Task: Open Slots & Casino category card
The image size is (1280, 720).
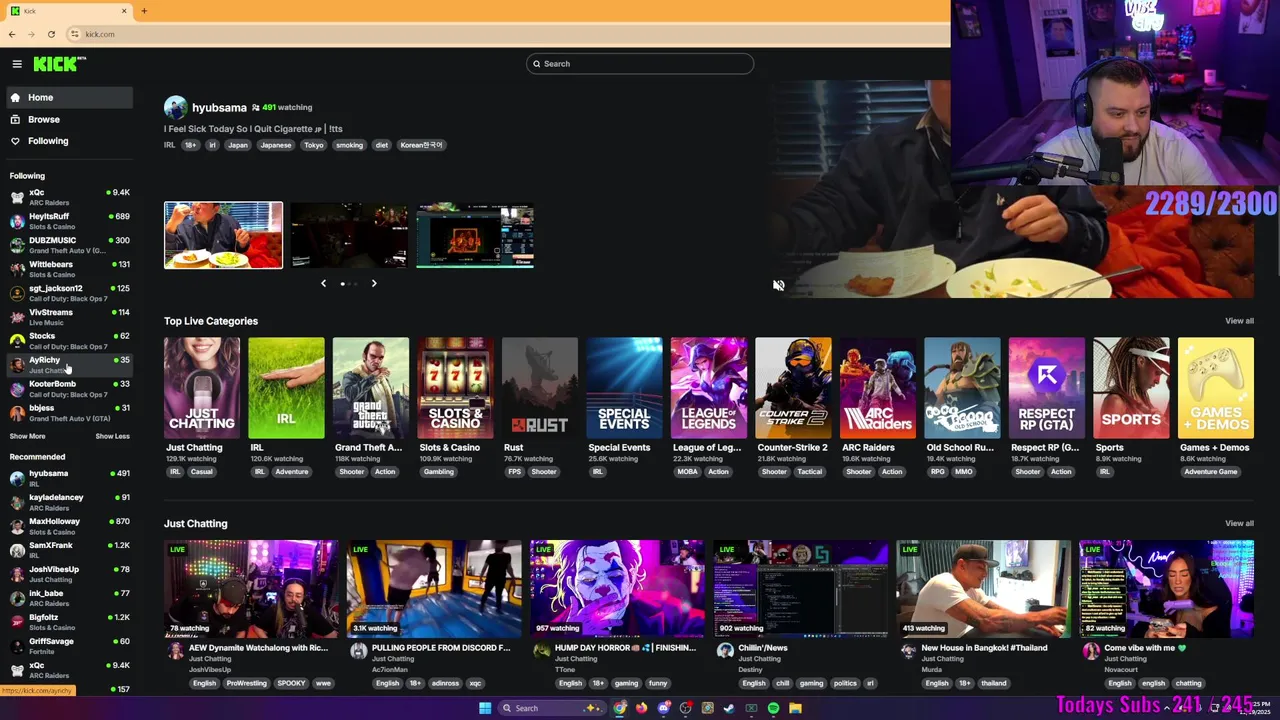Action: coord(455,388)
